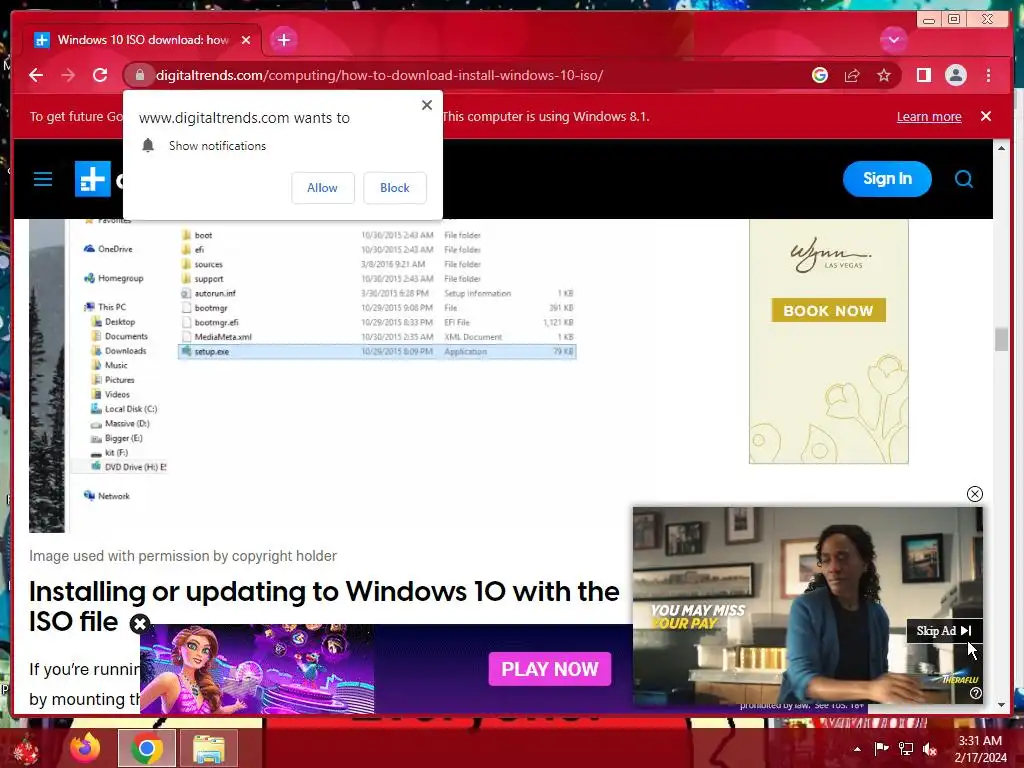Bookmark this page with the star

(x=884, y=75)
